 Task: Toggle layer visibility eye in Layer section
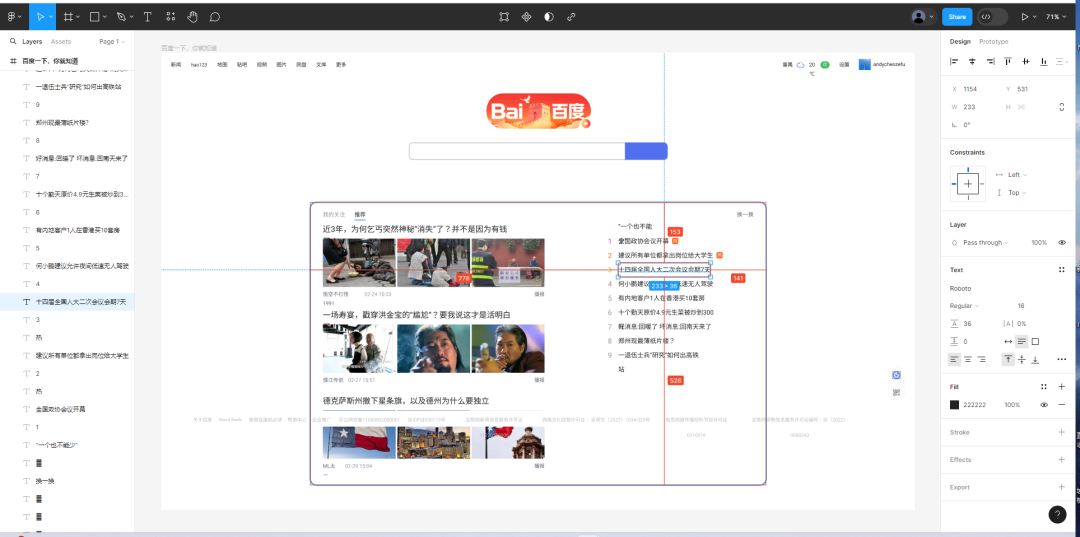pyautogui.click(x=1061, y=242)
